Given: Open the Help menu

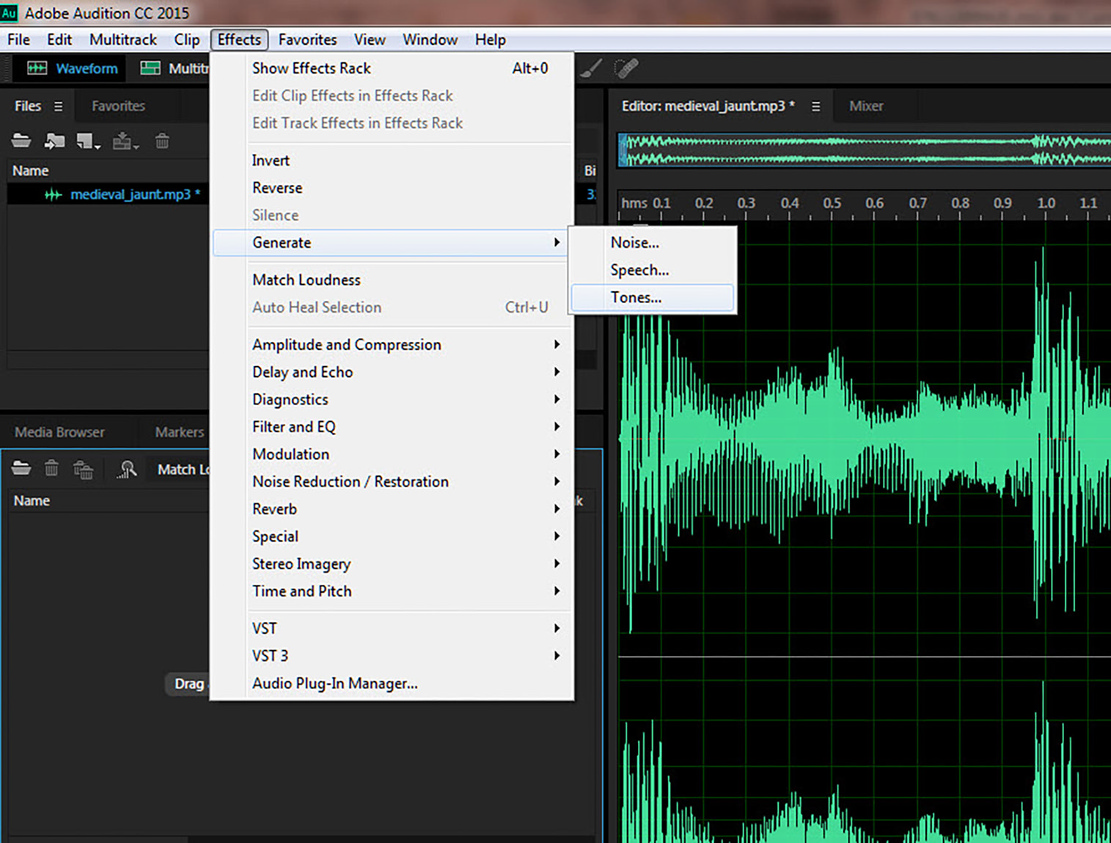Looking at the screenshot, I should (x=490, y=40).
